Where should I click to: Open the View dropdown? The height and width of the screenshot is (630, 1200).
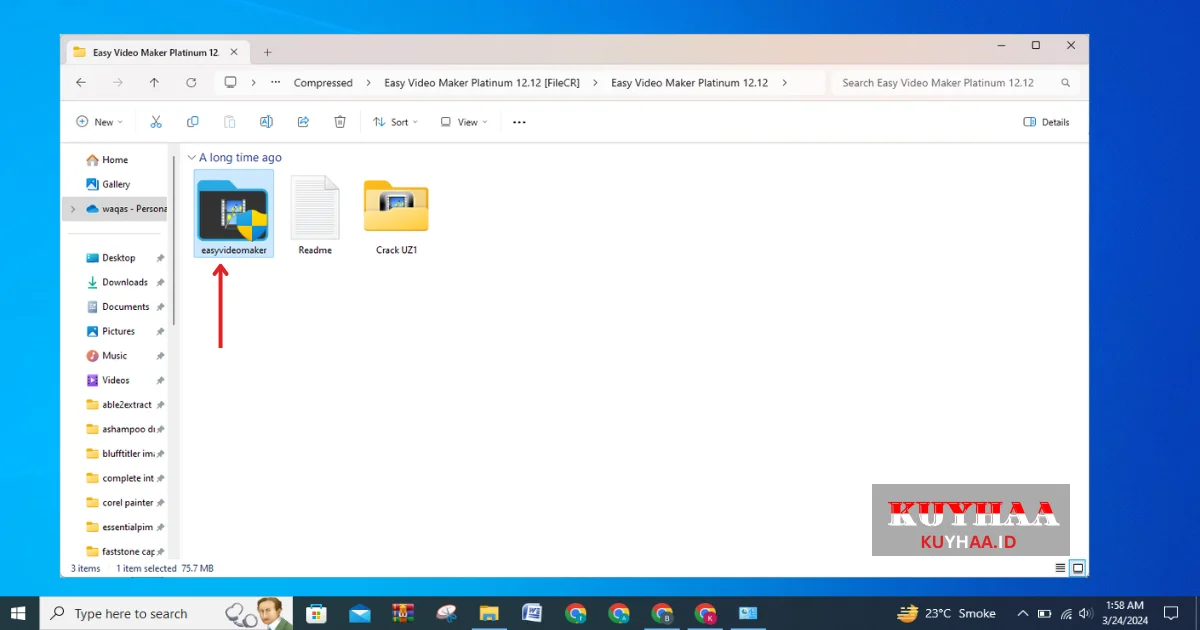coord(464,122)
